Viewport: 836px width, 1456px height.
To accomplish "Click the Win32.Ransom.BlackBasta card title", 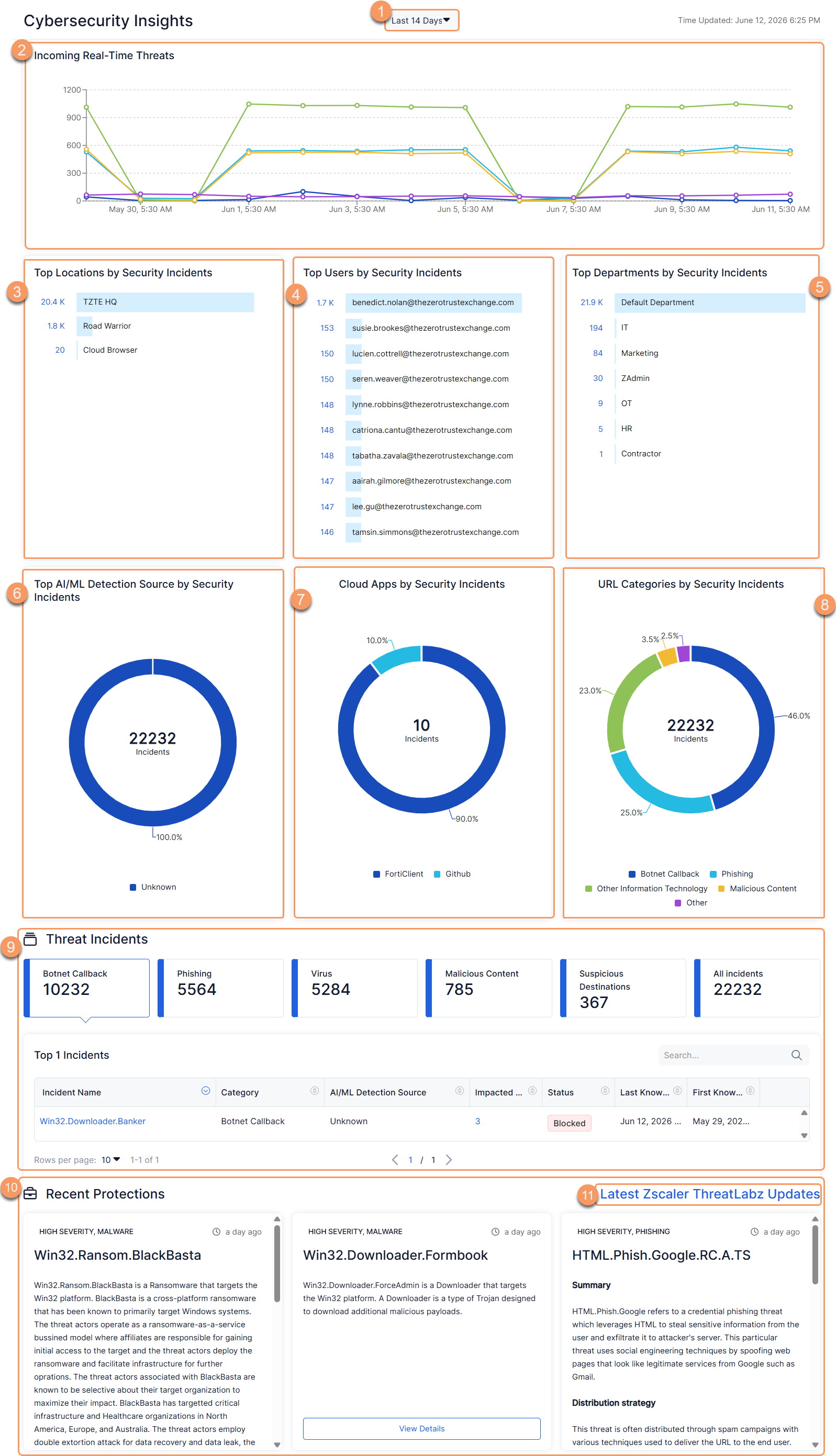I will pos(117,1255).
